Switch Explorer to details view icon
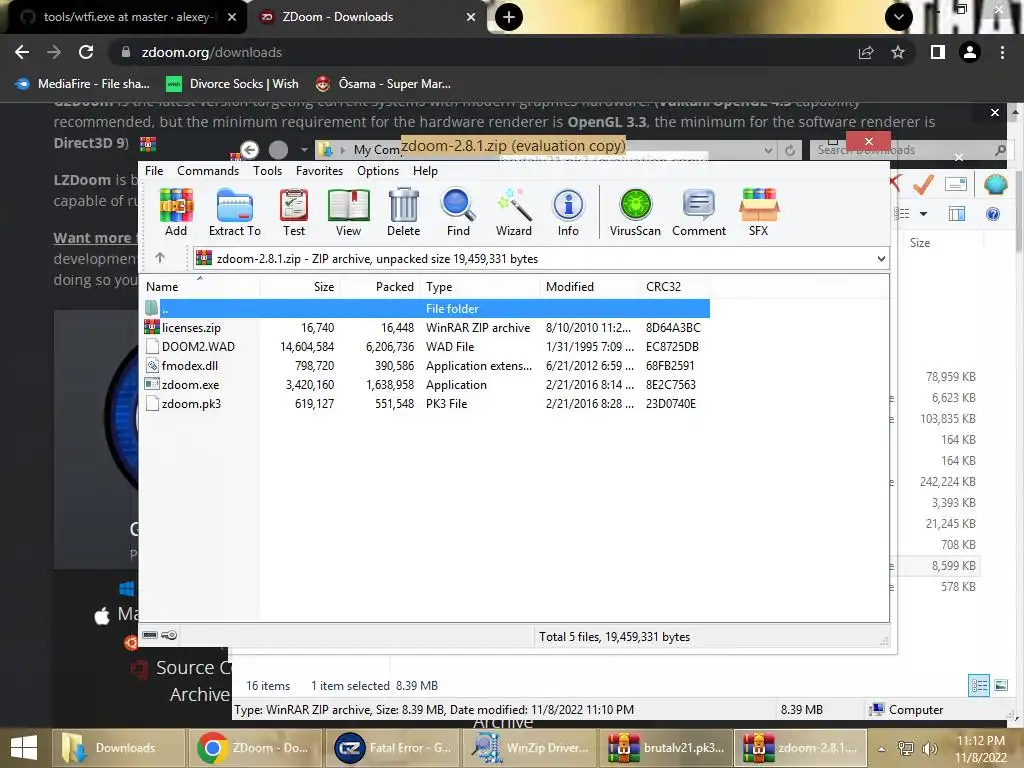Screen dimensions: 1024x768 pos(979,685)
